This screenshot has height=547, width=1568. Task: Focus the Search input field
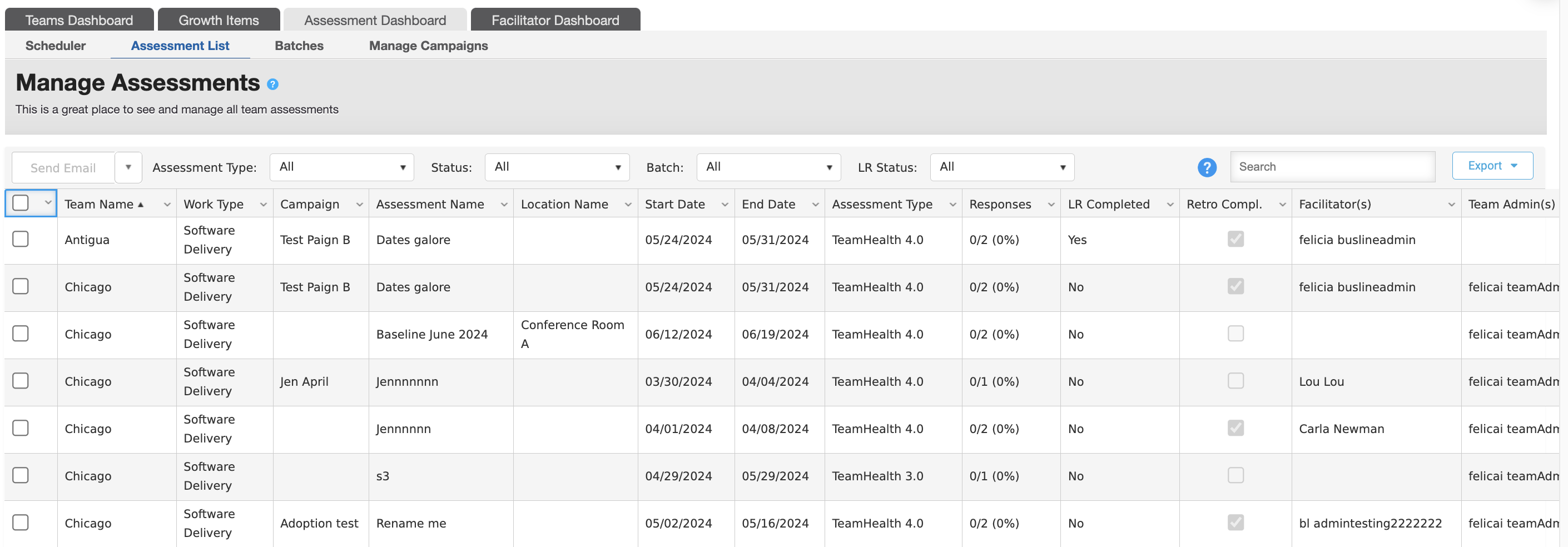(x=1332, y=167)
